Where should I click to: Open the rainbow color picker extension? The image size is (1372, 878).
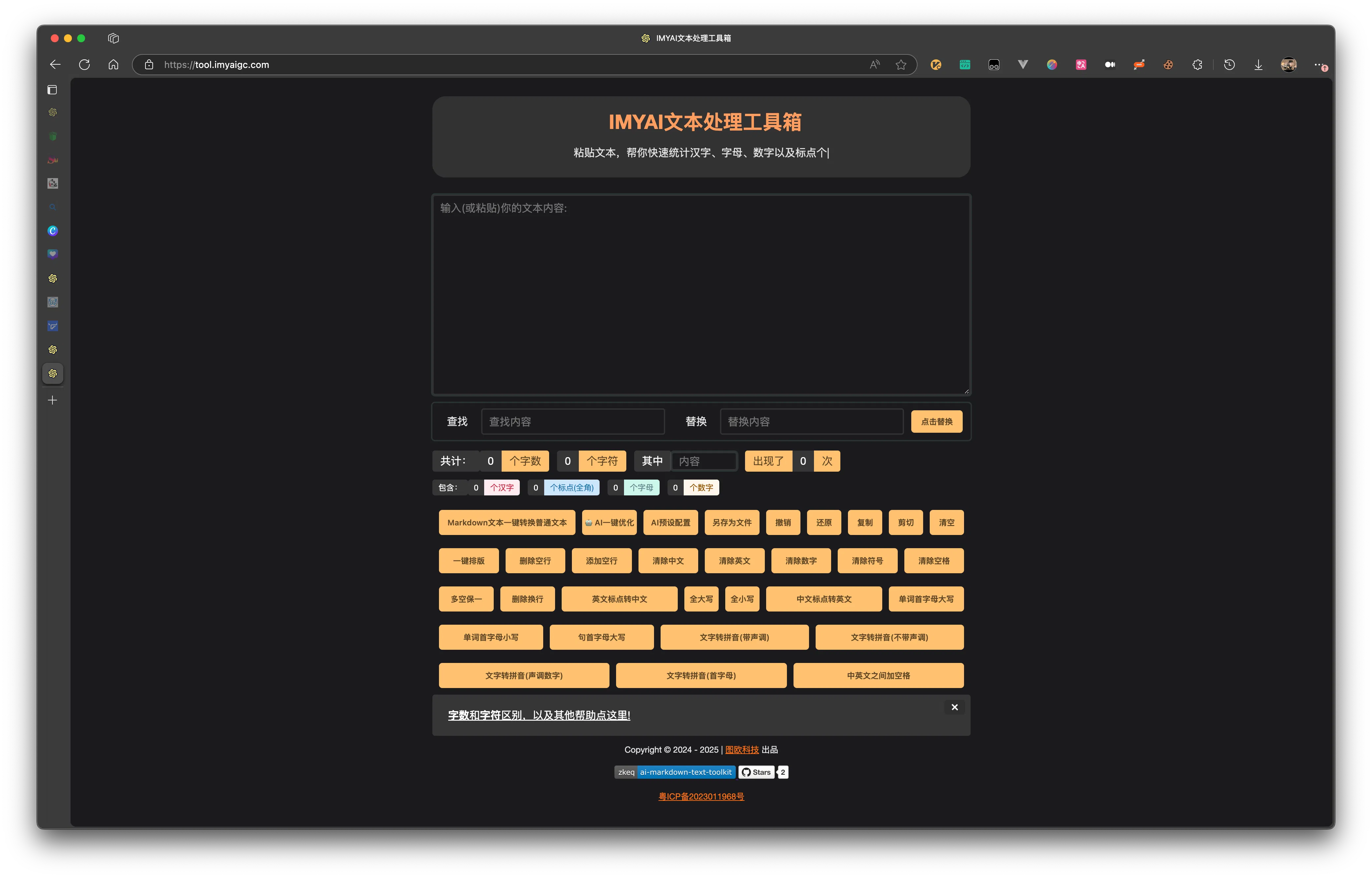[x=1052, y=64]
